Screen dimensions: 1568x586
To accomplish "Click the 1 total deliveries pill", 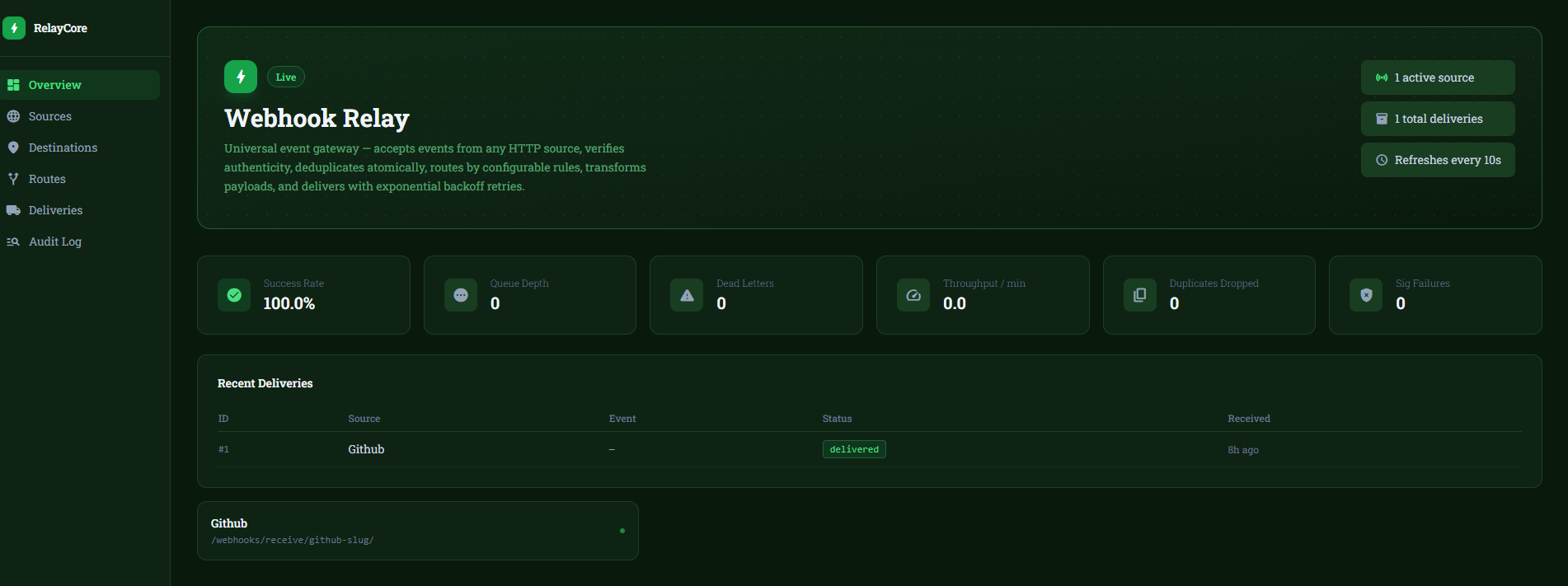I will (1438, 119).
